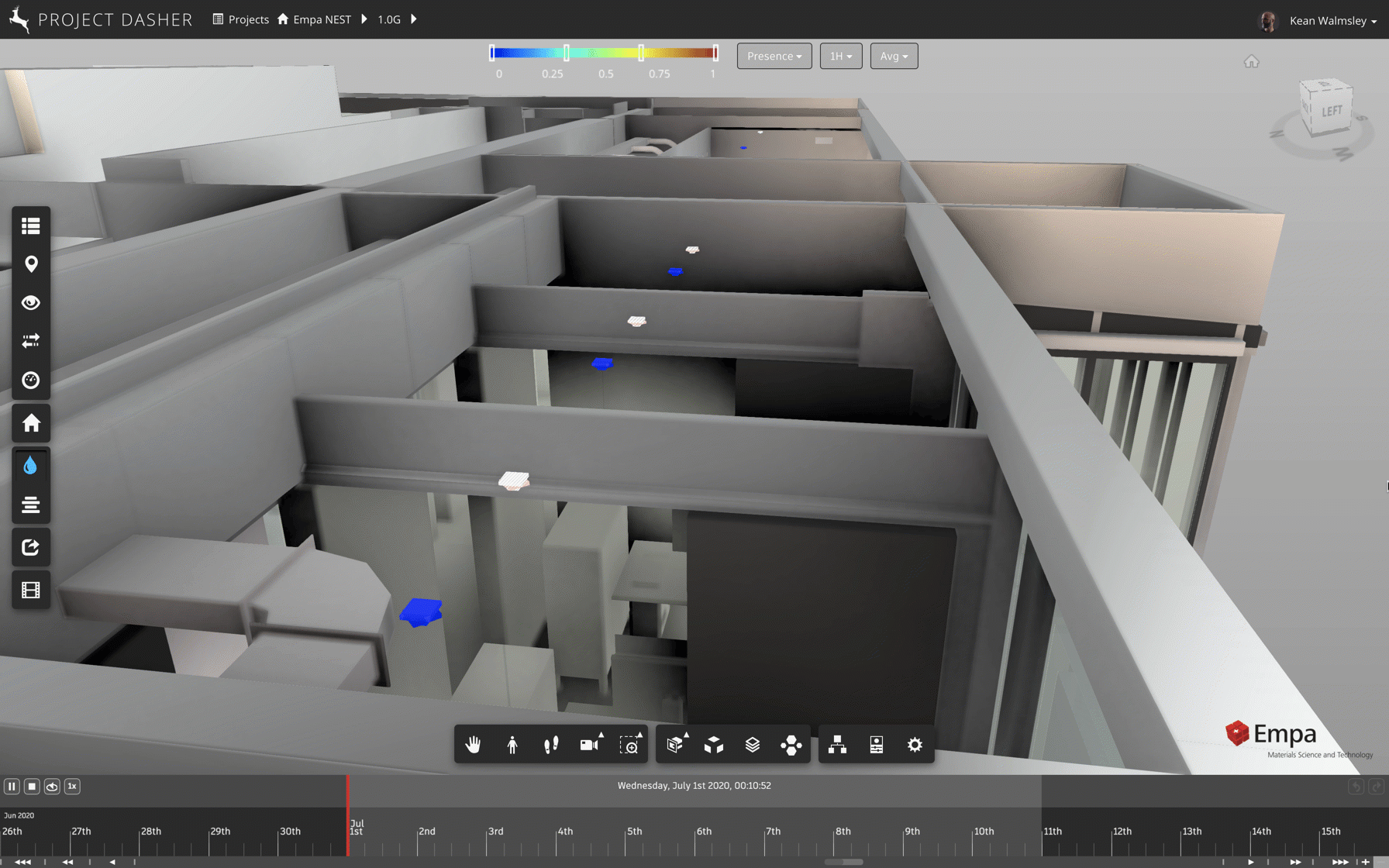Viewport: 1389px width, 868px height.
Task: Open the sensor list panel
Action: tap(31, 226)
